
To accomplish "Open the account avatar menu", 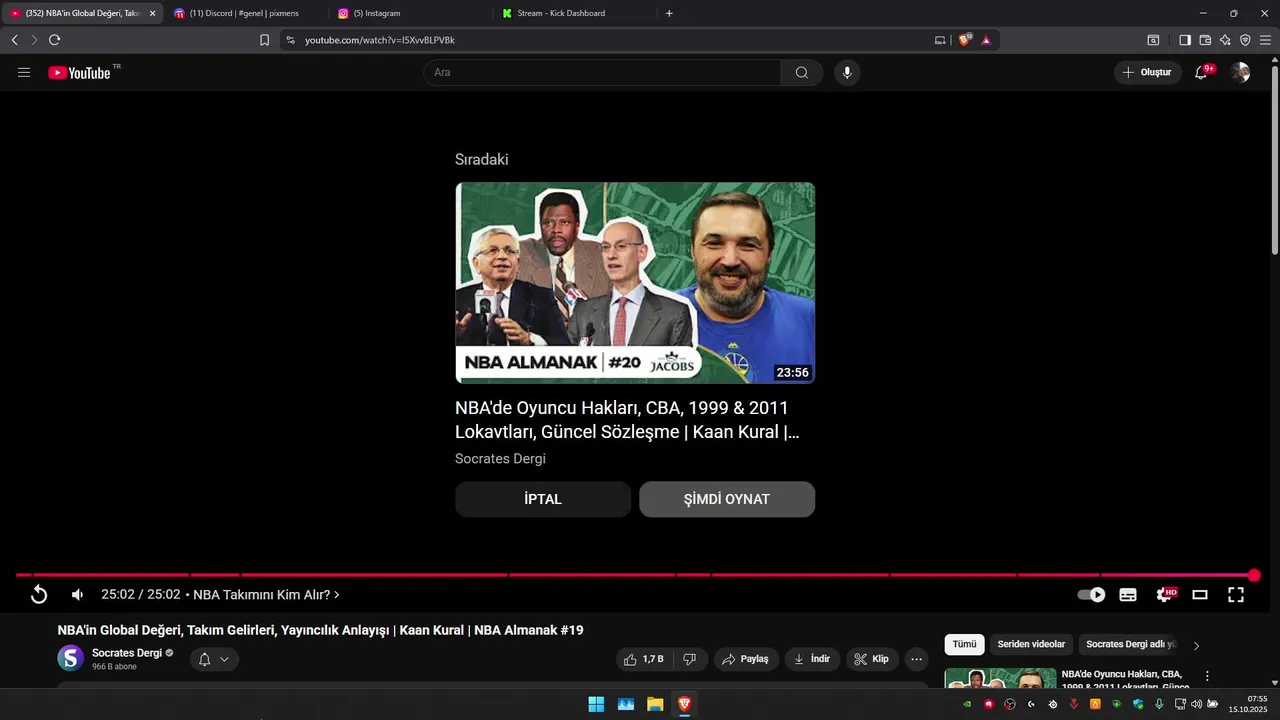I will tap(1241, 73).
